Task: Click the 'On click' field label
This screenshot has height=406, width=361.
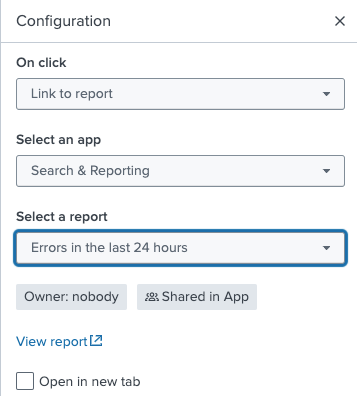Action: [x=41, y=63]
